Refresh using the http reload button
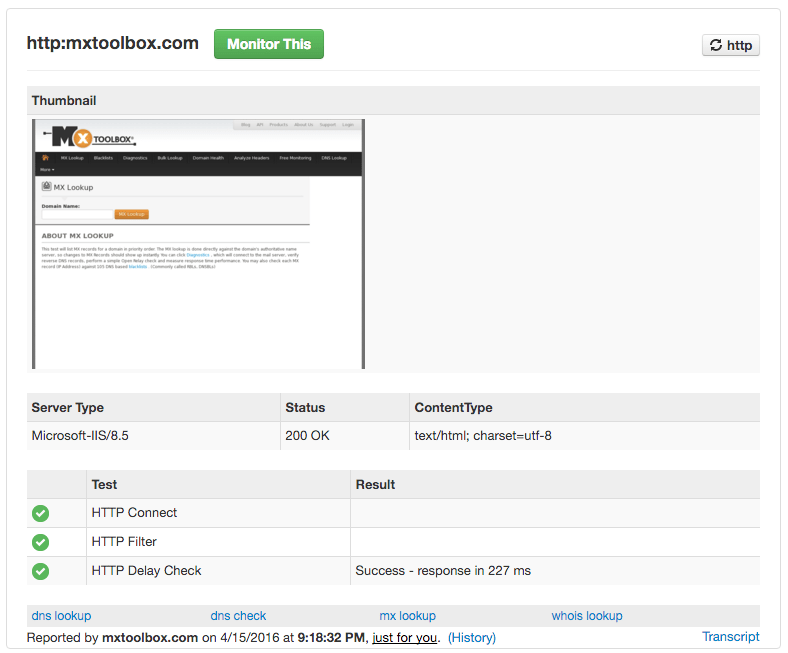This screenshot has width=788, height=653. pos(730,45)
